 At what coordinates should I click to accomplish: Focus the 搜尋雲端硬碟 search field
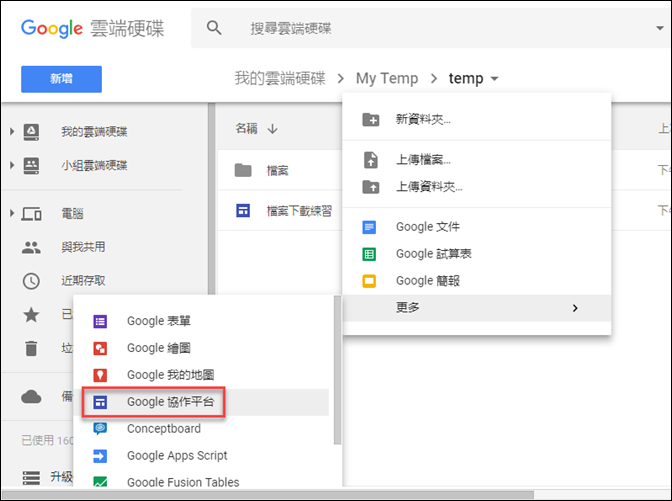coord(429,28)
